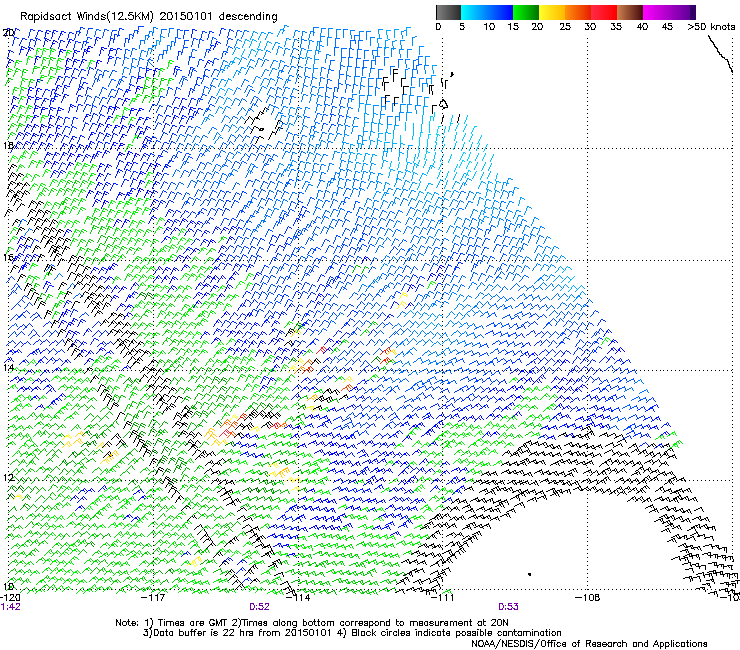Click the black dot marker near 10N
The width and height of the screenshot is (740, 650).
point(530,574)
